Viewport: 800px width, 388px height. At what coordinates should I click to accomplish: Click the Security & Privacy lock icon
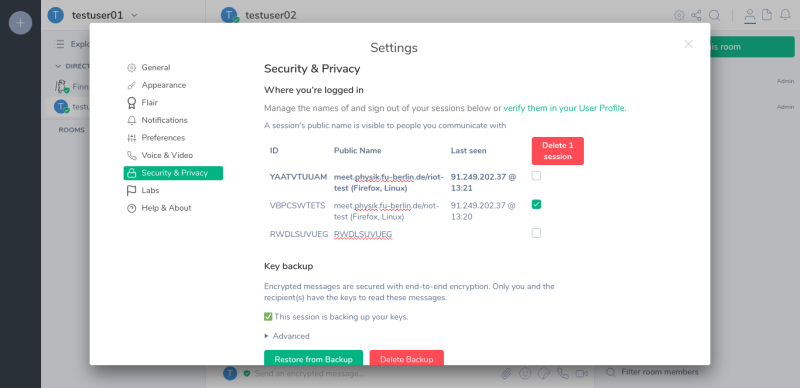[x=132, y=173]
